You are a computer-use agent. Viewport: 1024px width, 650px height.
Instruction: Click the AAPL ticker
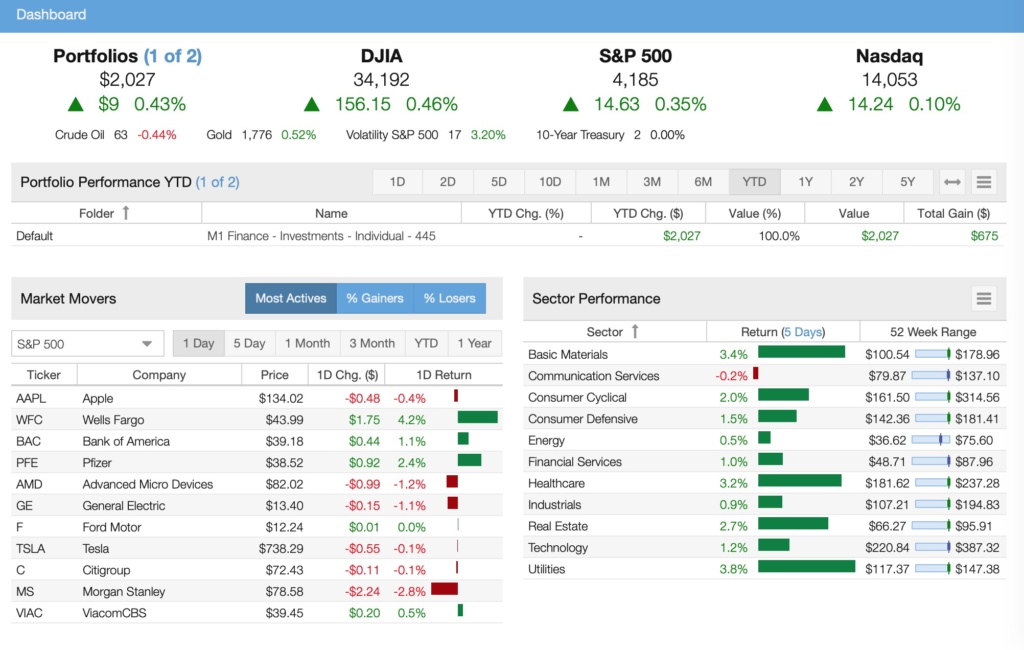click(31, 398)
